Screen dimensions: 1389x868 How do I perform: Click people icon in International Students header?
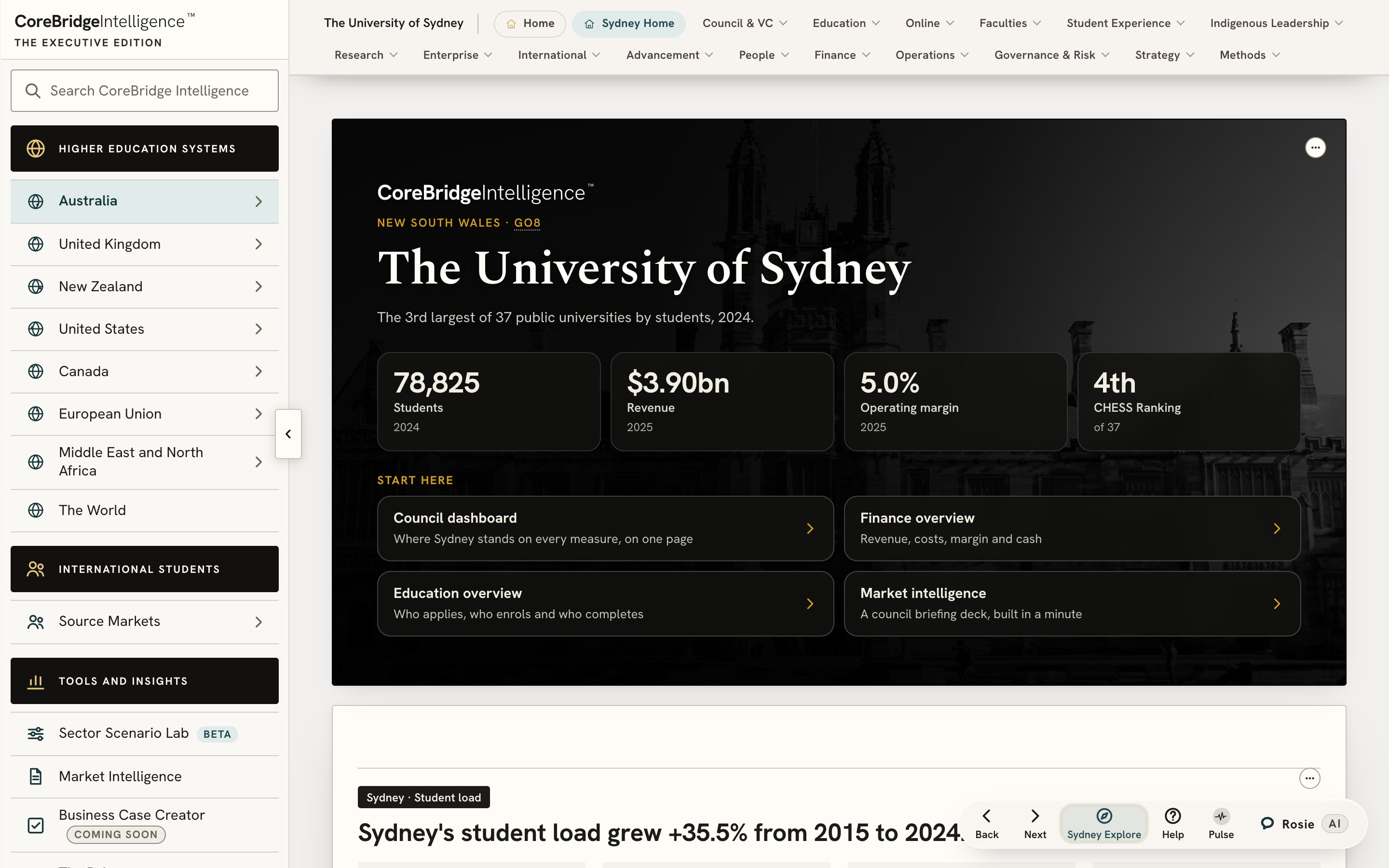click(x=36, y=569)
